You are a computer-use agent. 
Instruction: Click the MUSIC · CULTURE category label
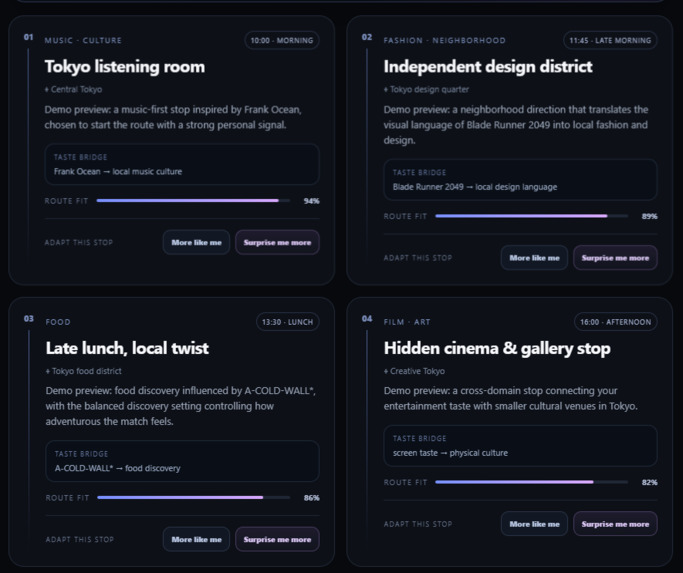[83, 40]
